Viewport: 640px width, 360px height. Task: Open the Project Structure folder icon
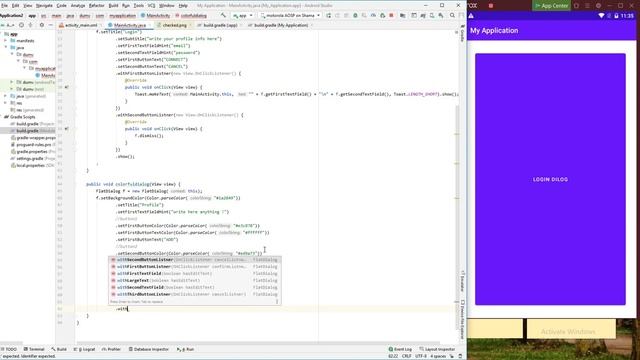click(402, 16)
